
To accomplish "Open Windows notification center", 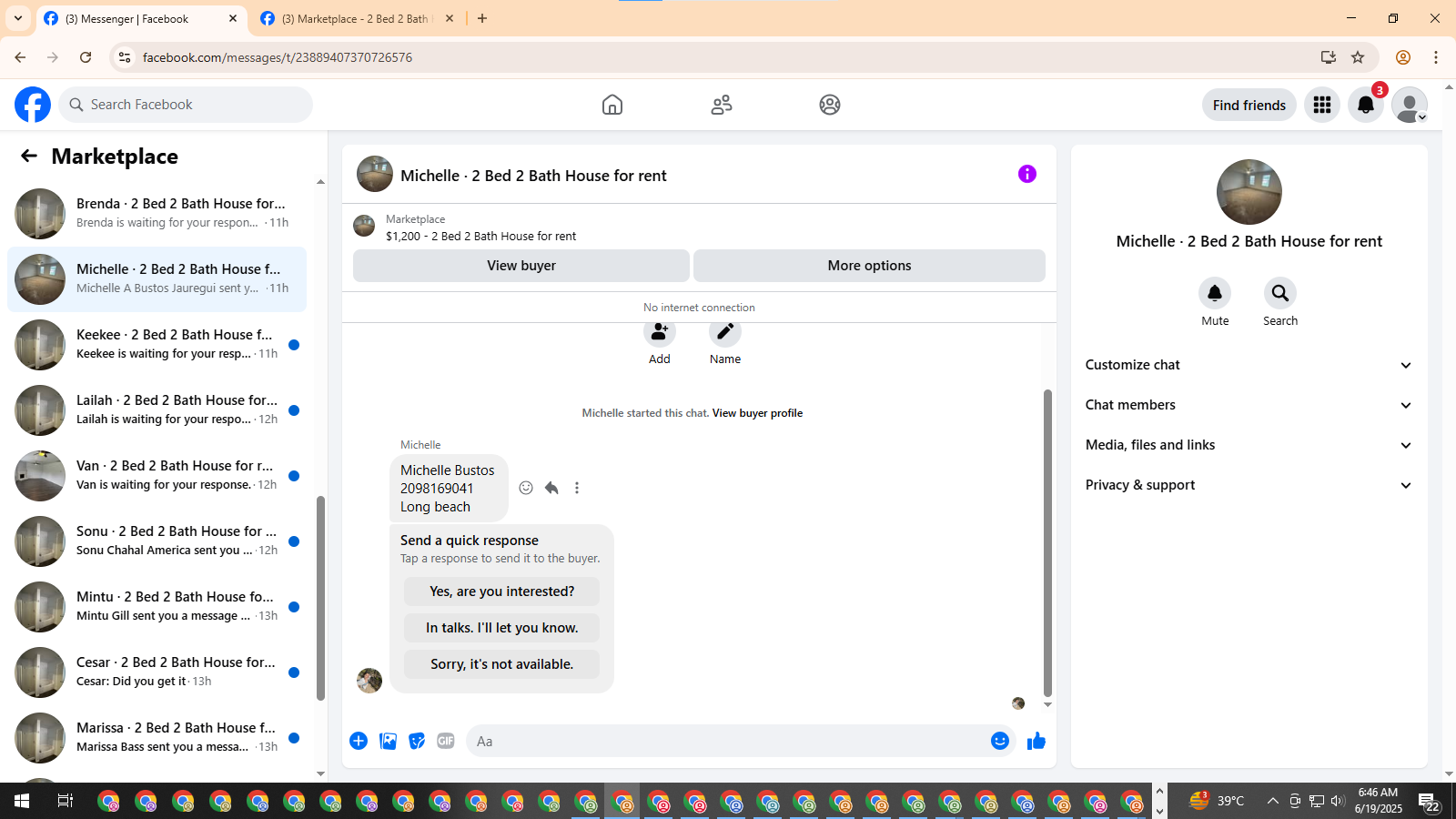I will (x=1429, y=801).
